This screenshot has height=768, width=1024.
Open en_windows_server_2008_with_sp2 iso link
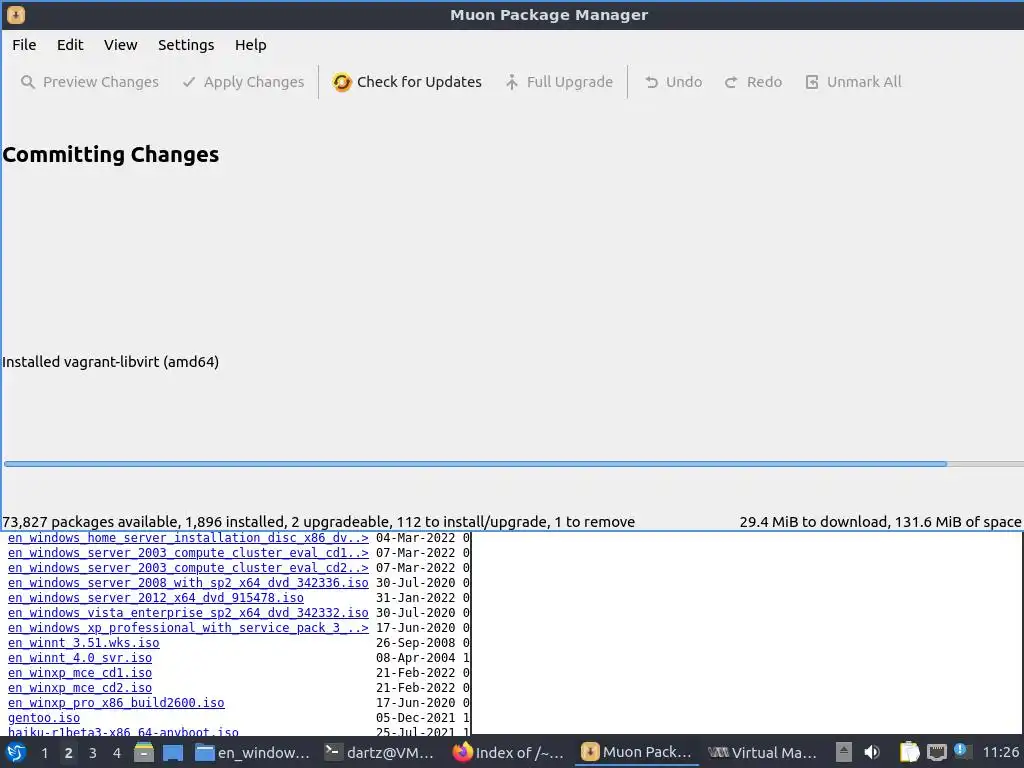(x=188, y=583)
